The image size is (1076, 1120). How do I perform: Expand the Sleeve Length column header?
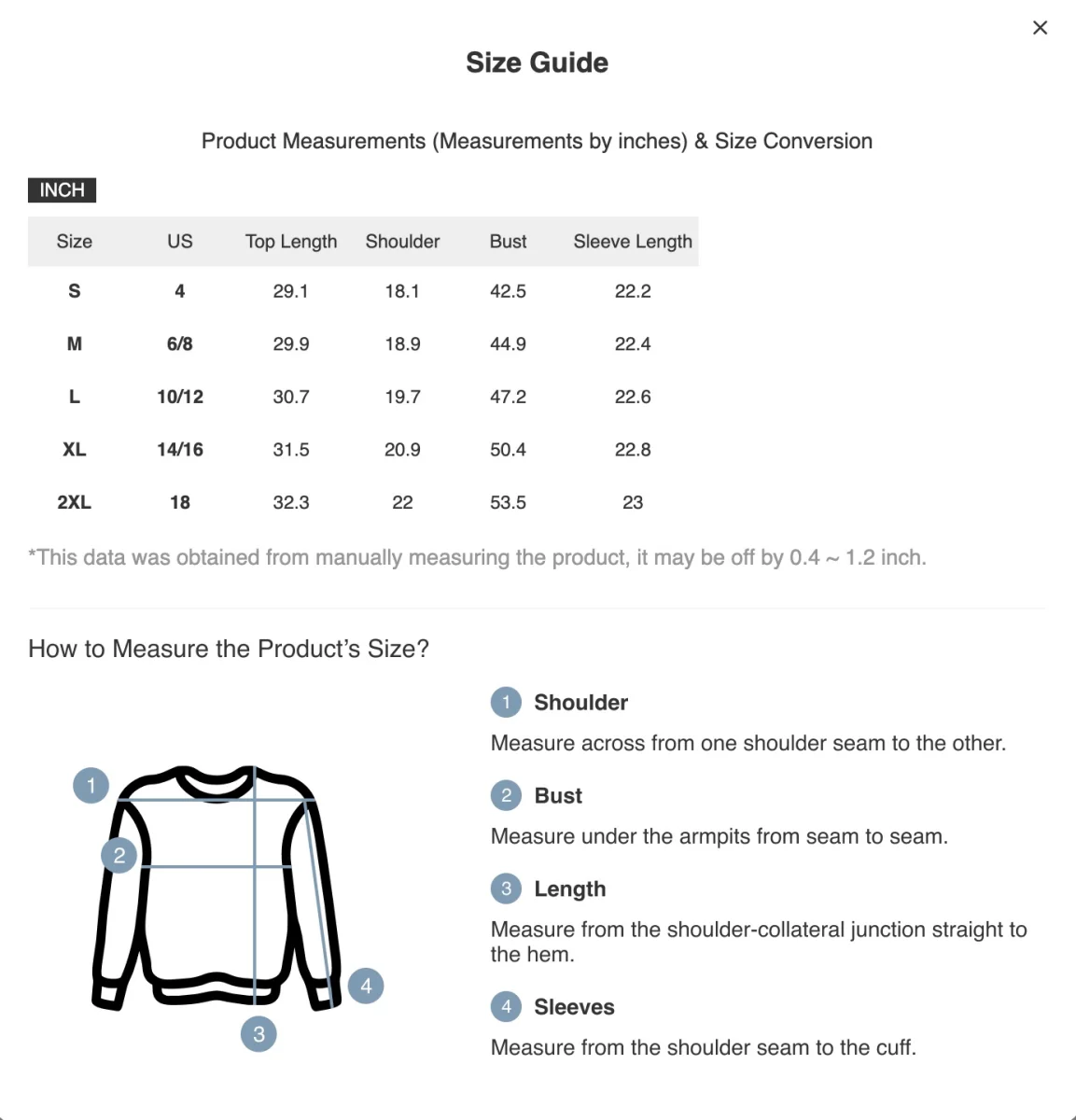pyautogui.click(x=632, y=241)
